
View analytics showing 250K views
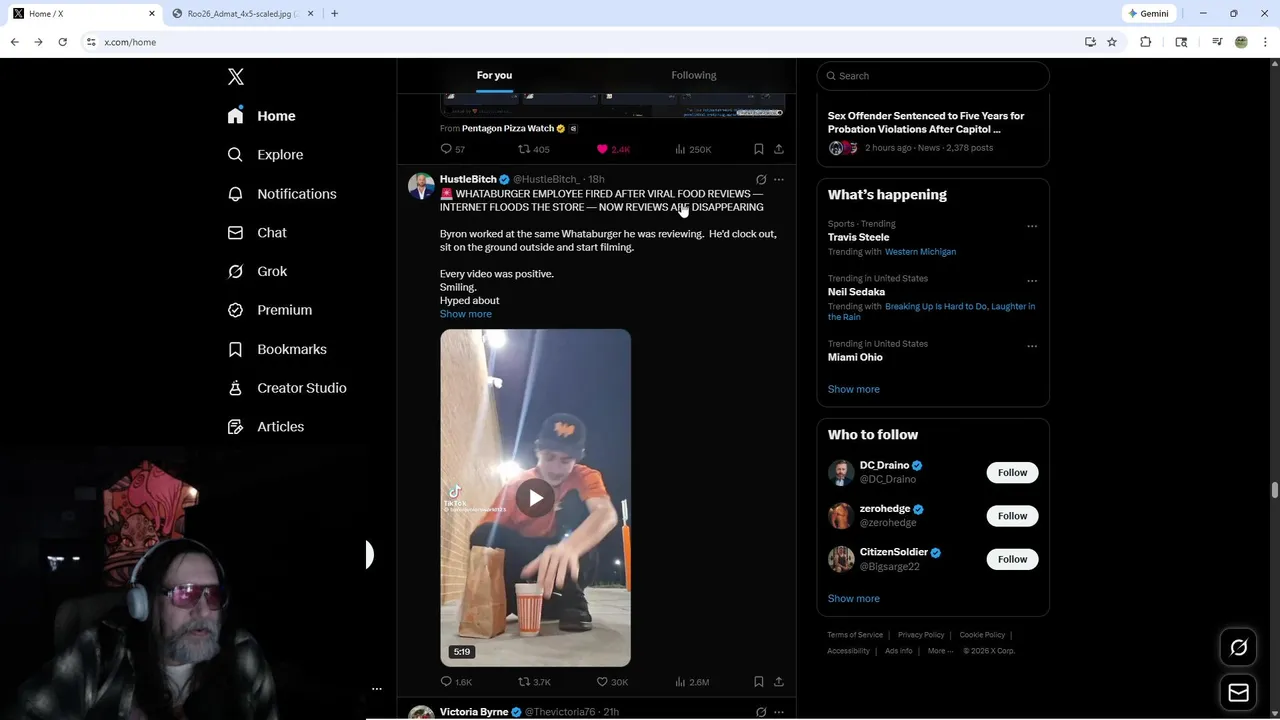pyautogui.click(x=693, y=149)
